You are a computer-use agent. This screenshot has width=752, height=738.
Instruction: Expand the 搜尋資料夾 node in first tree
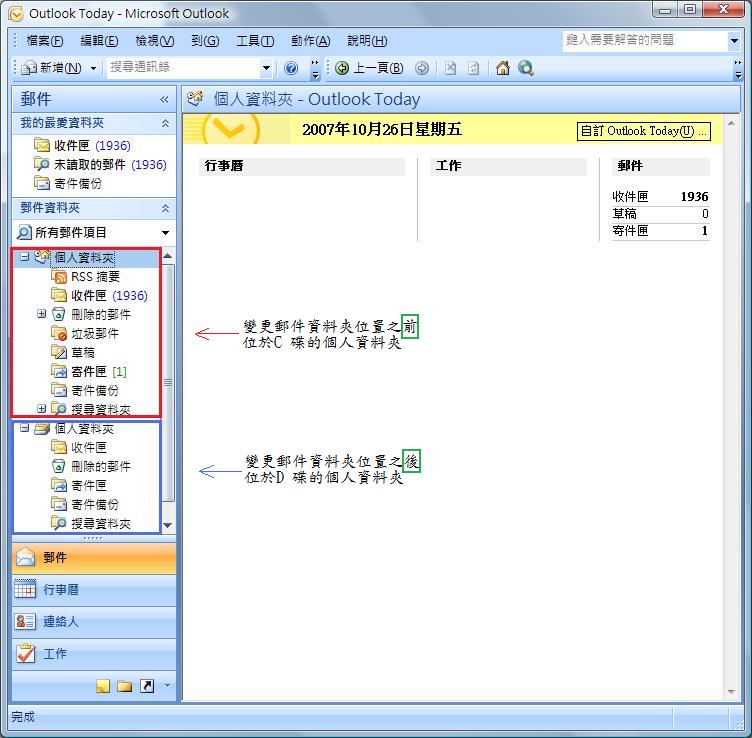point(42,409)
